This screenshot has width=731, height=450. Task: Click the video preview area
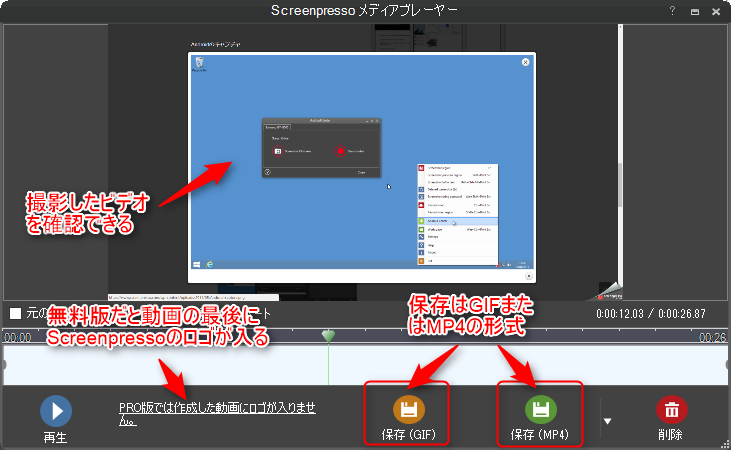coord(366,162)
